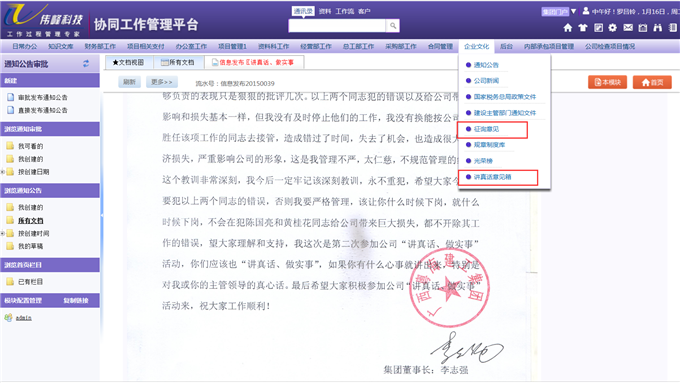Click the admin user group icon

pyautogui.click(x=8, y=318)
